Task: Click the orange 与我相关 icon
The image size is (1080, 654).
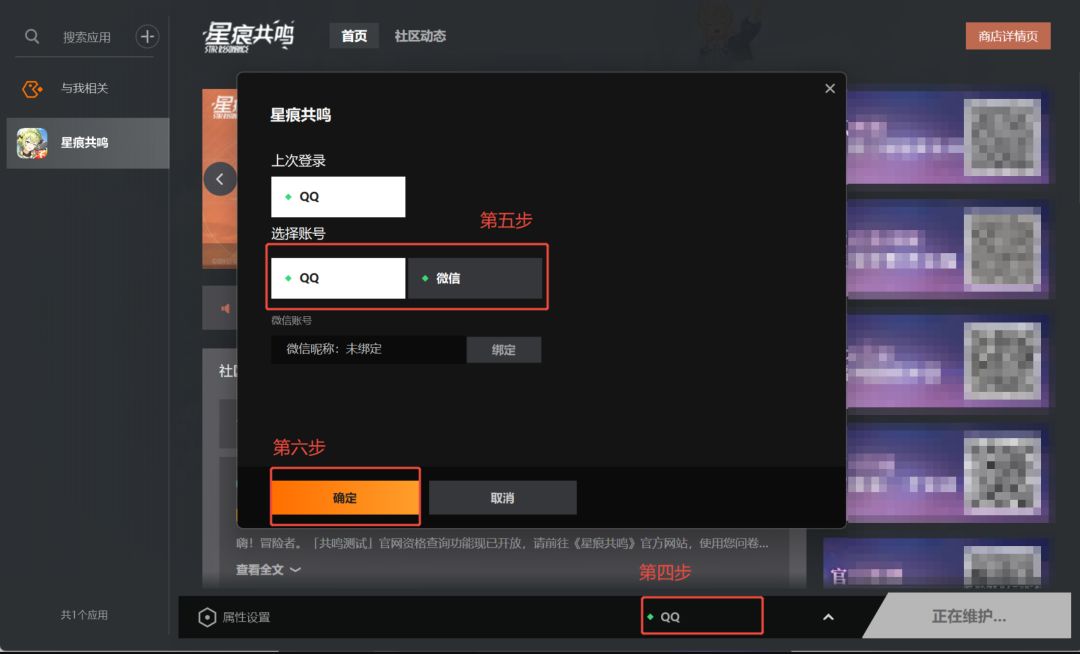Action: click(32, 88)
